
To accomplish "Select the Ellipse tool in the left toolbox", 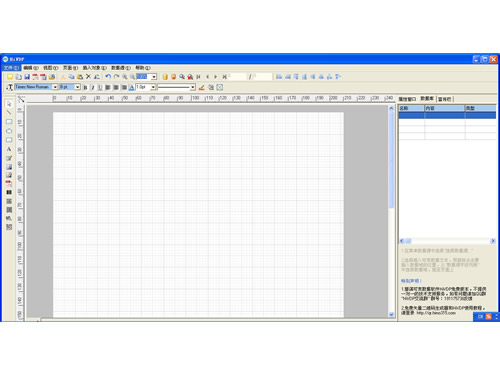I will (x=9, y=131).
